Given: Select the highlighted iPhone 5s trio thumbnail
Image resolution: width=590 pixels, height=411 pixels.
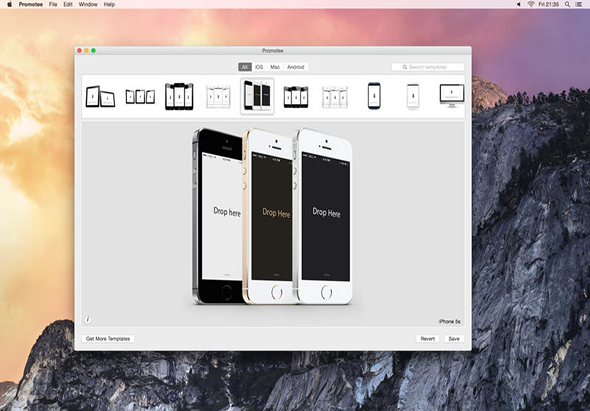Looking at the screenshot, I should 257,96.
